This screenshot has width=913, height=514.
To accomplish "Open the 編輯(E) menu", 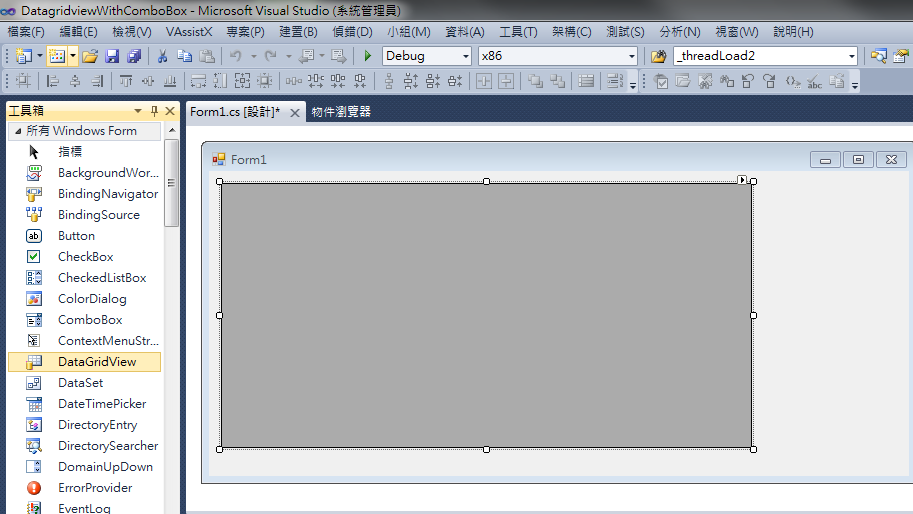I will [78, 32].
